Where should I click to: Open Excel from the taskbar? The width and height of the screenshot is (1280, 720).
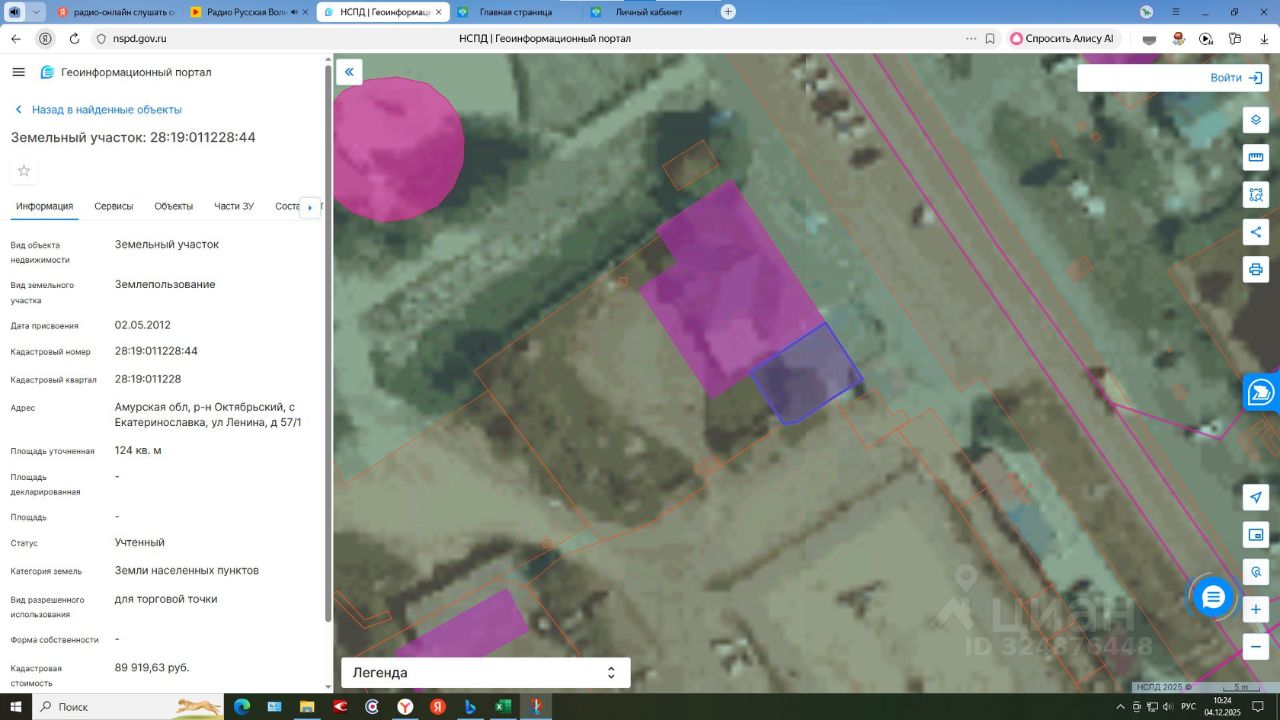pos(503,707)
